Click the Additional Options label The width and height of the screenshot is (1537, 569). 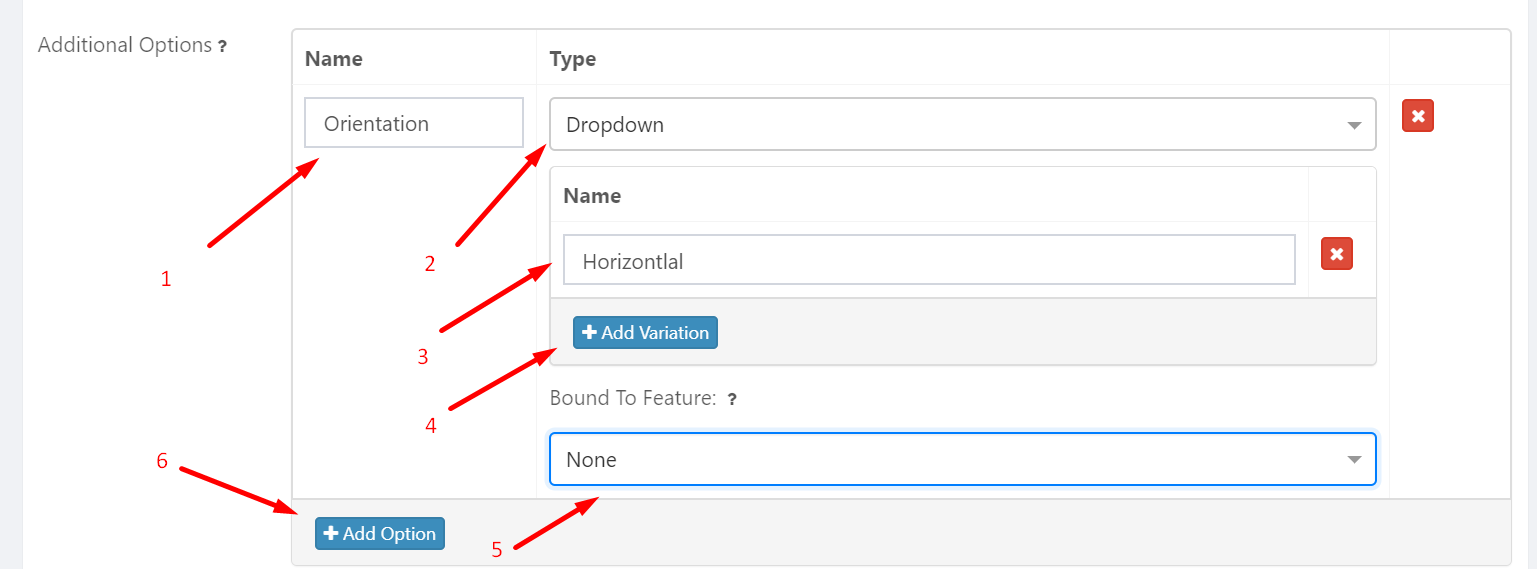[x=124, y=45]
